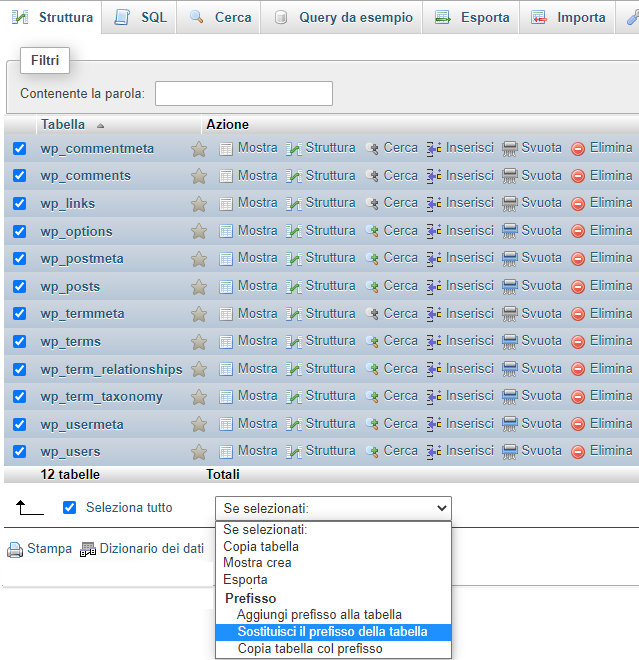Open the wp_term_taxonomy table link

tap(101, 396)
